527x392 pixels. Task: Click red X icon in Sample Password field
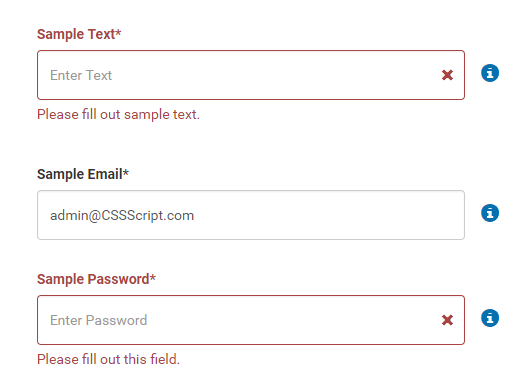(x=447, y=320)
